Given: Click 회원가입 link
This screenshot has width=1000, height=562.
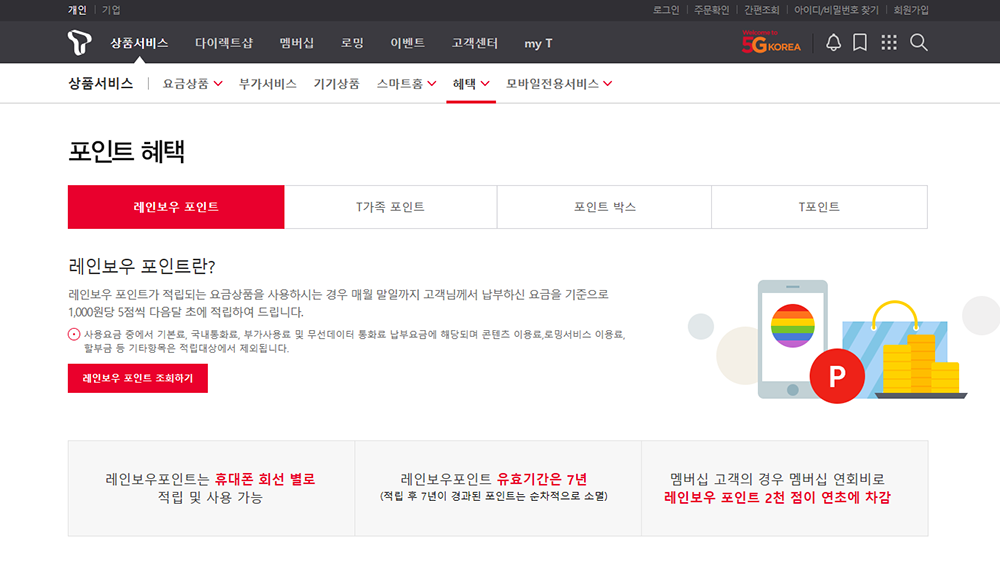Looking at the screenshot, I should (911, 10).
